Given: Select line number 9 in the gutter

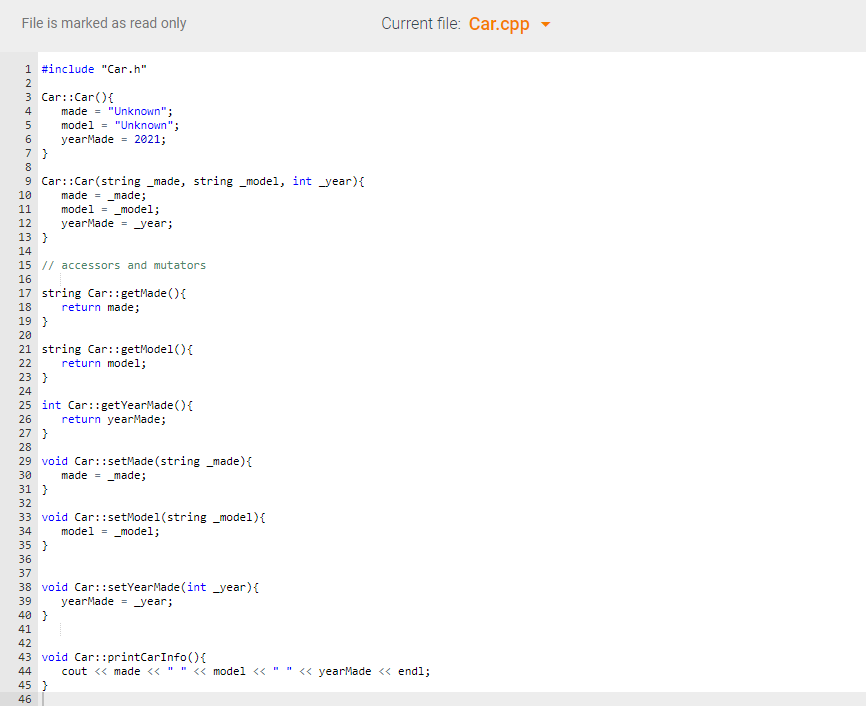Looking at the screenshot, I should click(28, 181).
